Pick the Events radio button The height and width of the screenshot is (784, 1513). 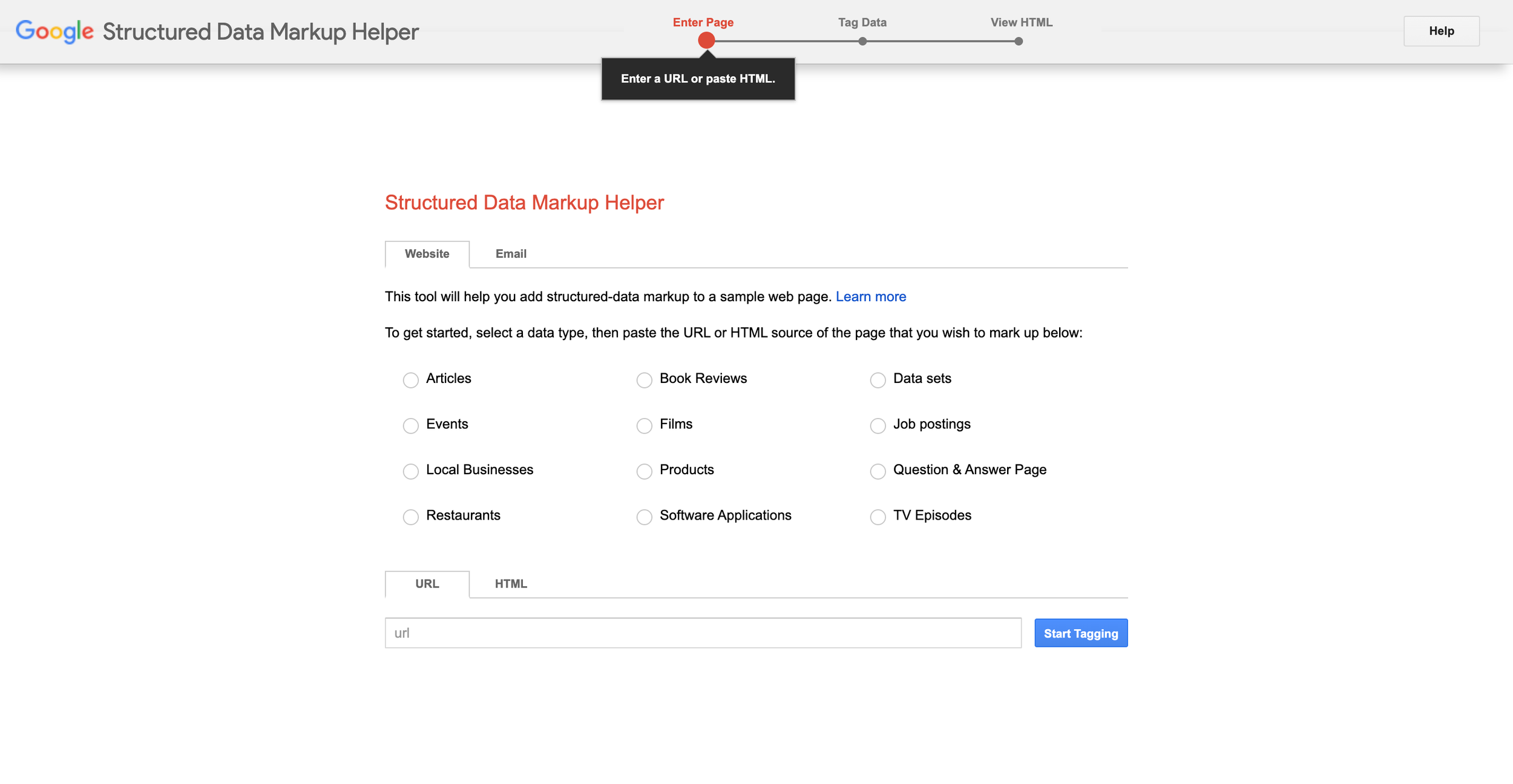411,425
